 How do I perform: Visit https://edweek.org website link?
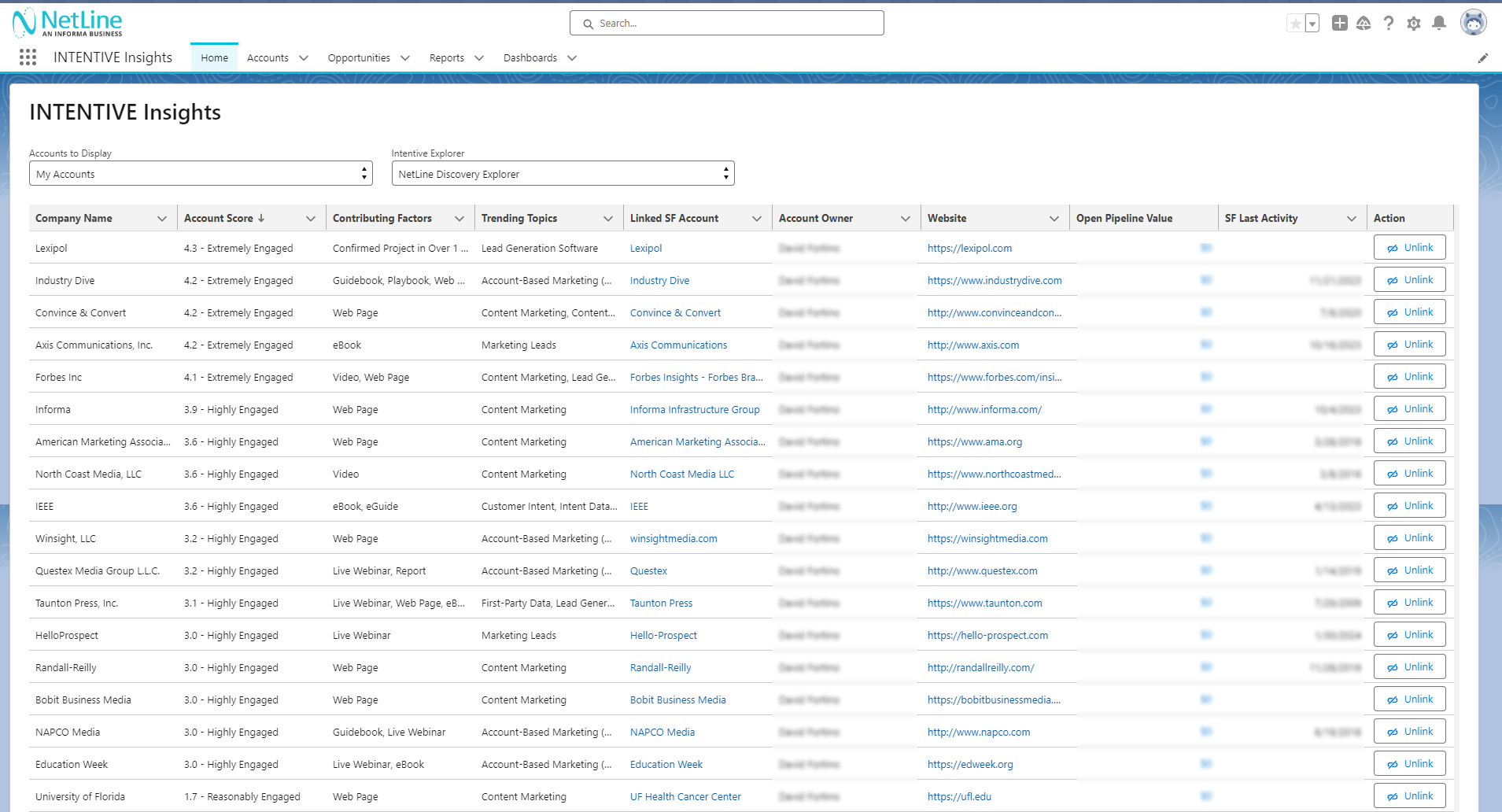pos(970,764)
